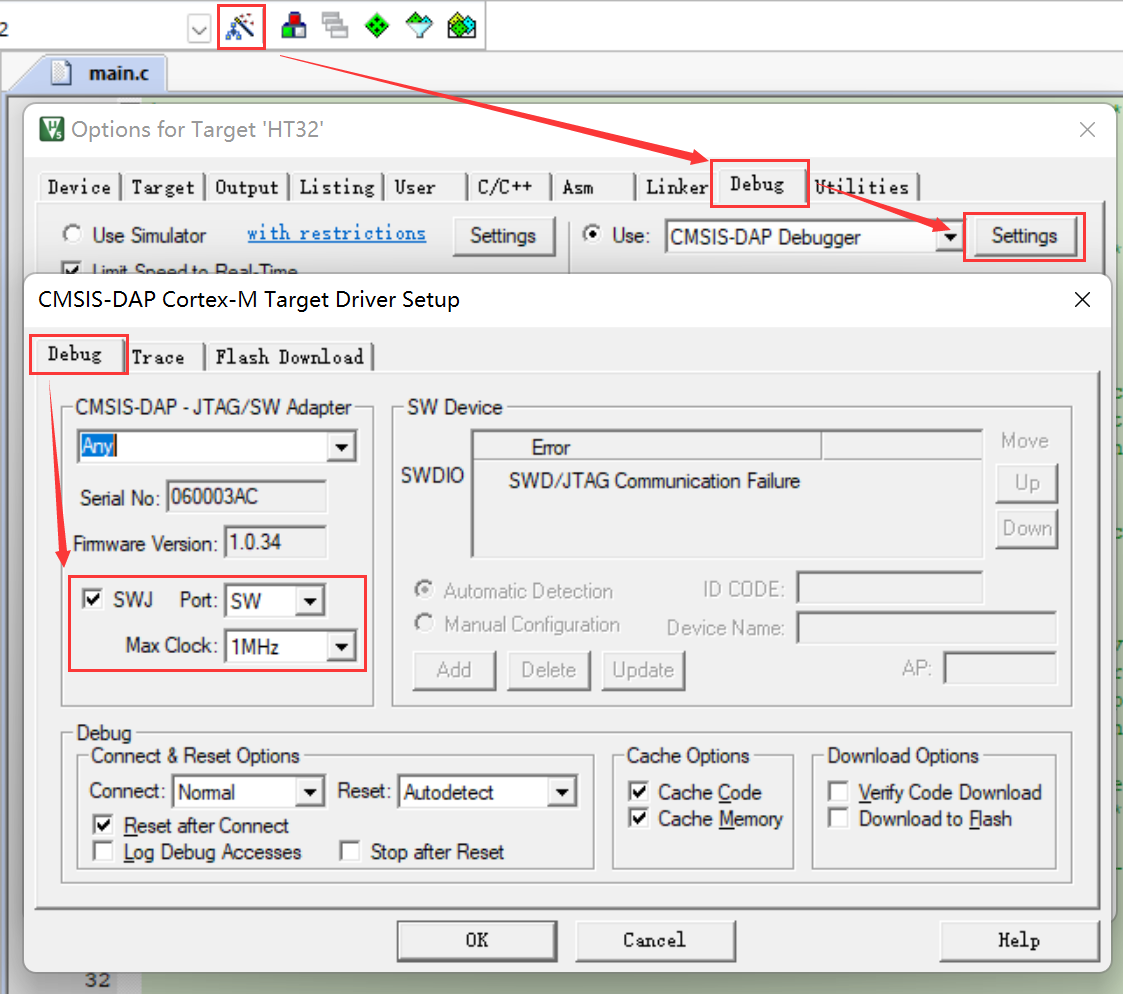Expand the Max Clock dropdown
Screen dimensions: 1123x994
tap(341, 647)
